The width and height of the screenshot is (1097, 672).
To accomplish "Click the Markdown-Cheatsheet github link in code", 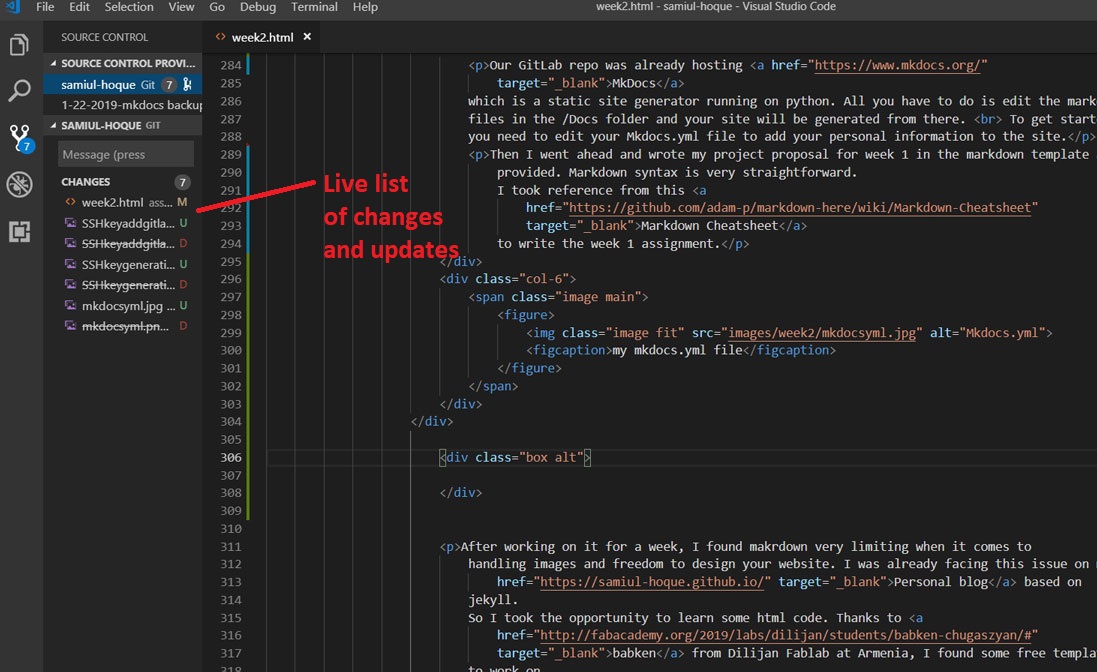I will click(799, 208).
